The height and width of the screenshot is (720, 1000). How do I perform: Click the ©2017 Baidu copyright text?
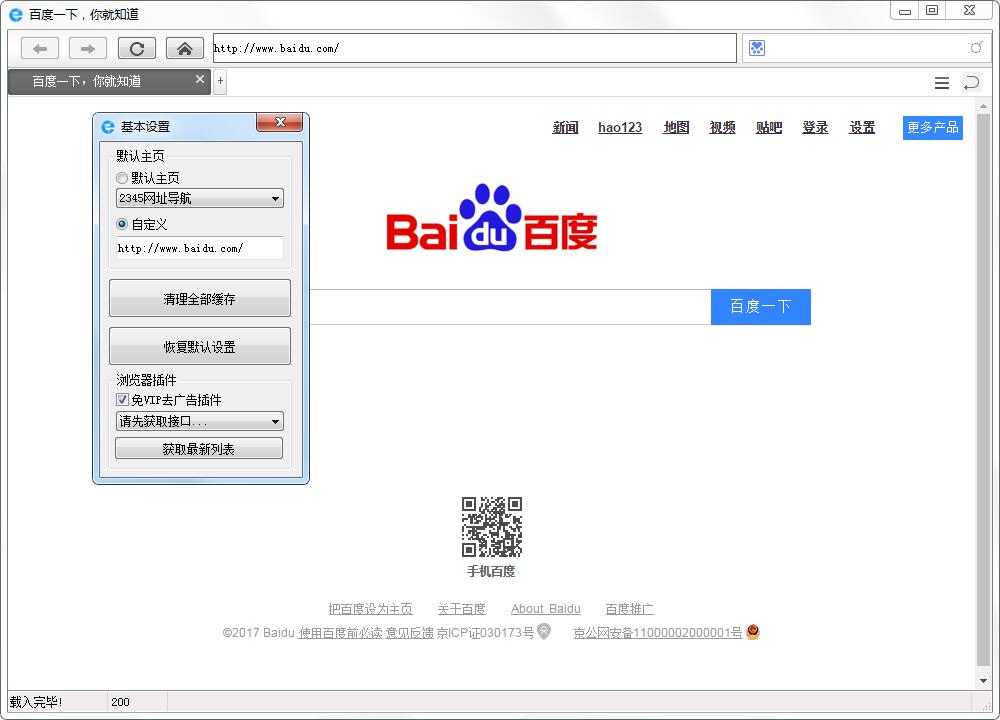pyautogui.click(x=258, y=633)
